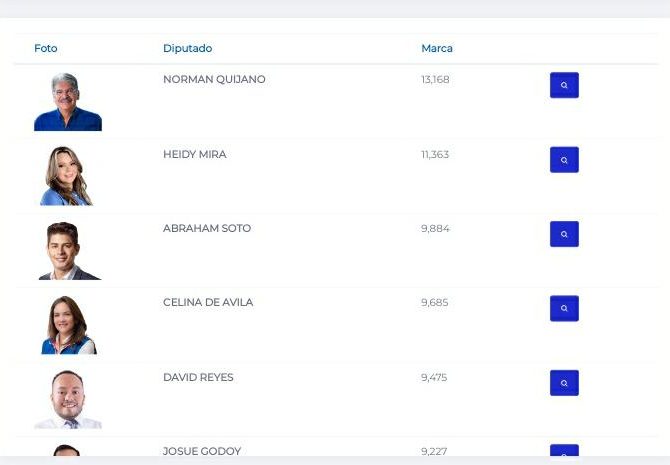Open Celina de Avila's magnifier button

(x=564, y=308)
